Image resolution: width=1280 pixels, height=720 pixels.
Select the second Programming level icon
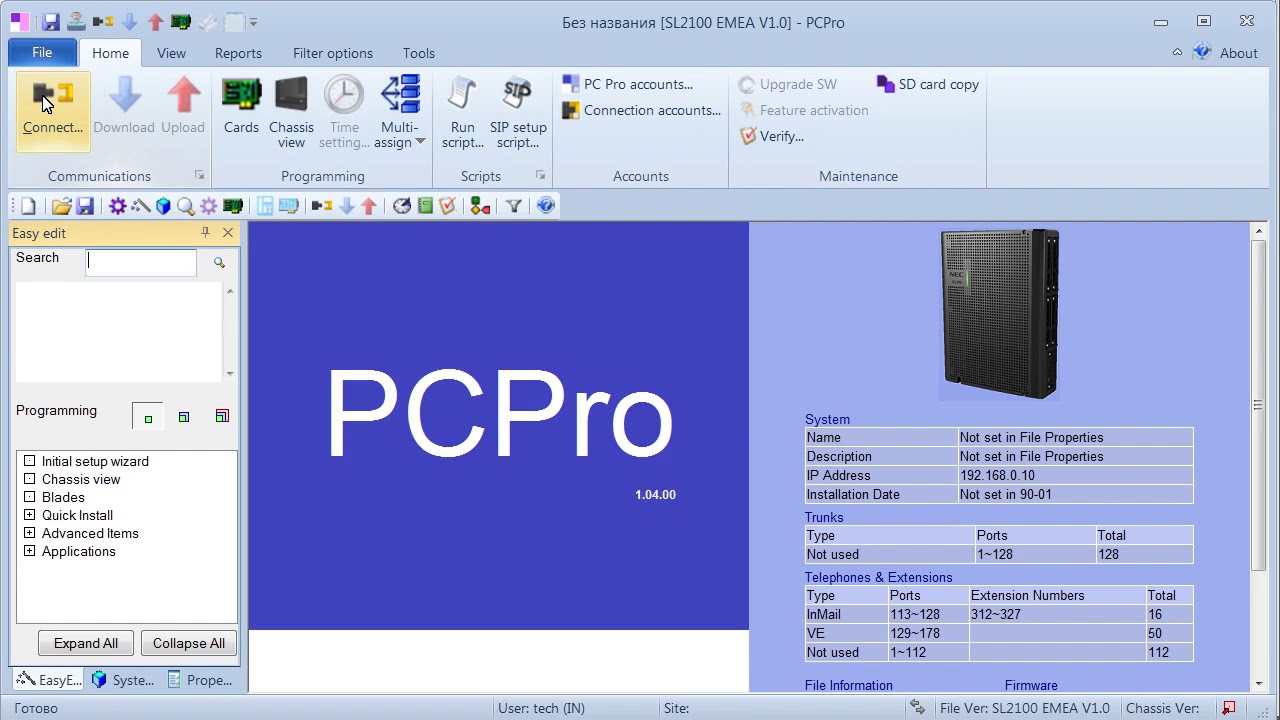184,417
